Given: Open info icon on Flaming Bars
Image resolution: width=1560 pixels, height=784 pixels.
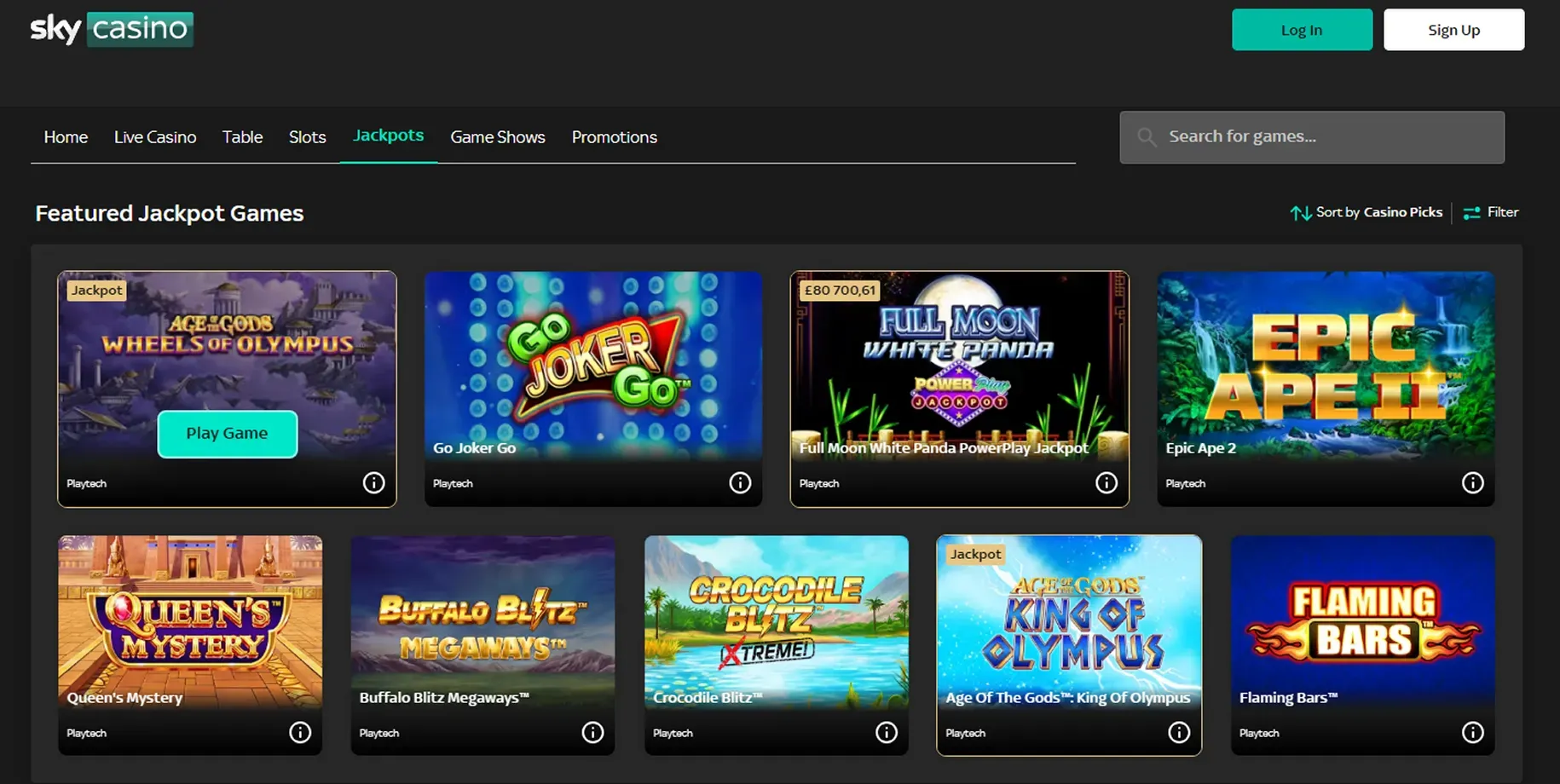Looking at the screenshot, I should (1473, 732).
